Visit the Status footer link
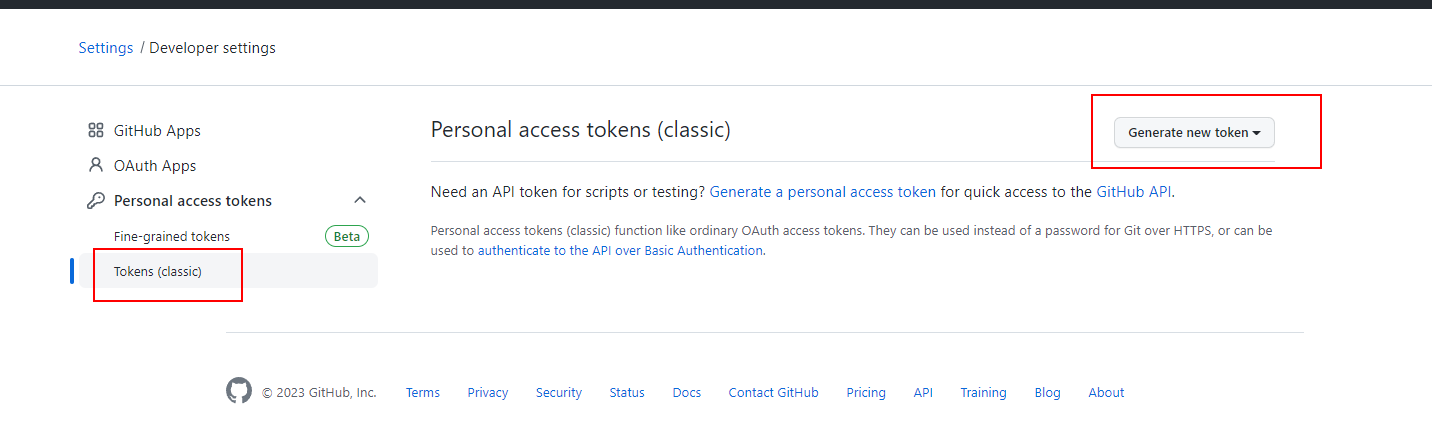The image size is (1432, 421). [x=627, y=392]
